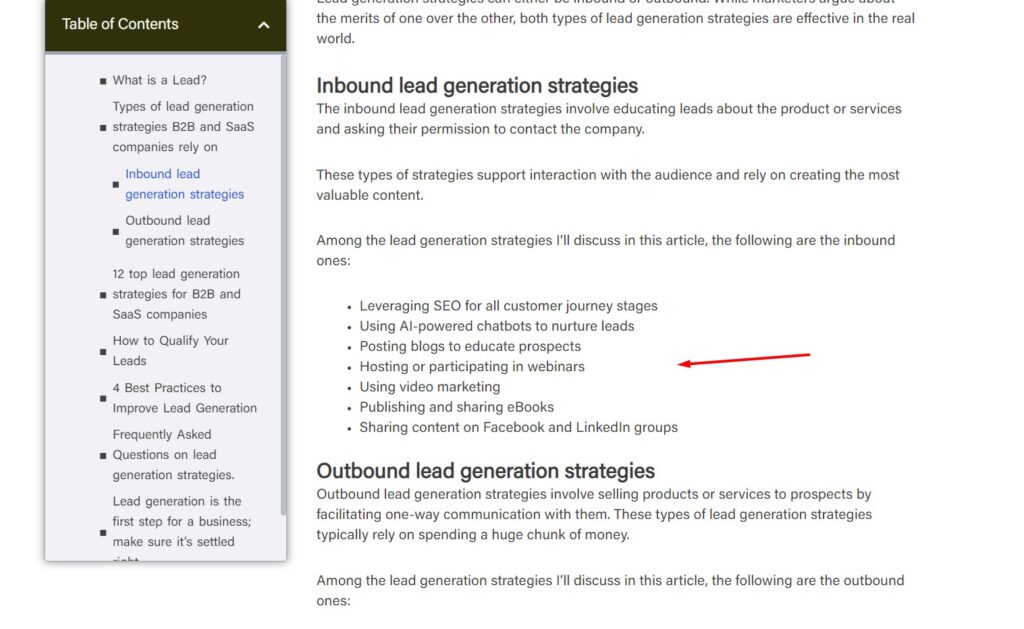Click the Inbound lead generation strategies heading
This screenshot has width=1024, height=629.
click(x=477, y=86)
